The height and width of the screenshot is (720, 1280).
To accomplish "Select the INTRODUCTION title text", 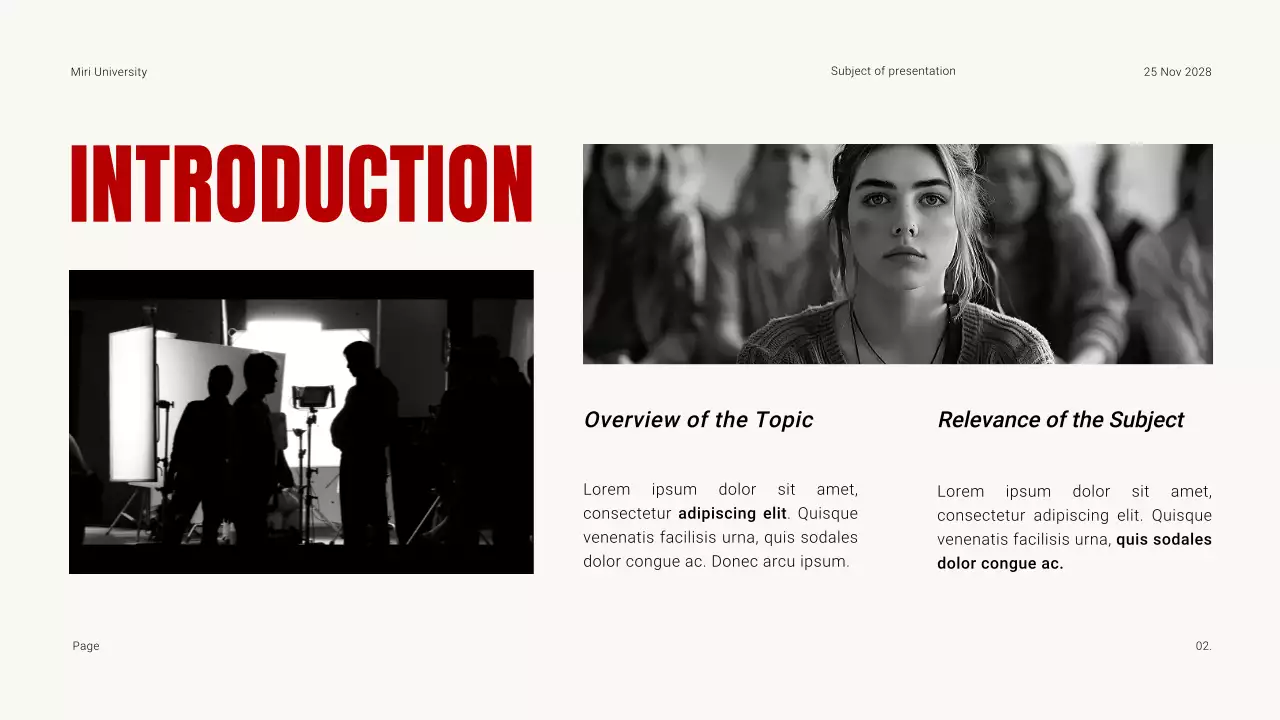I will [x=301, y=184].
